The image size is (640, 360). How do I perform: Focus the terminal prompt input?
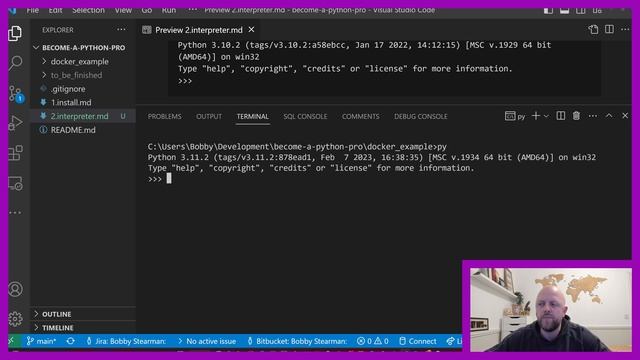pyautogui.click(x=169, y=178)
